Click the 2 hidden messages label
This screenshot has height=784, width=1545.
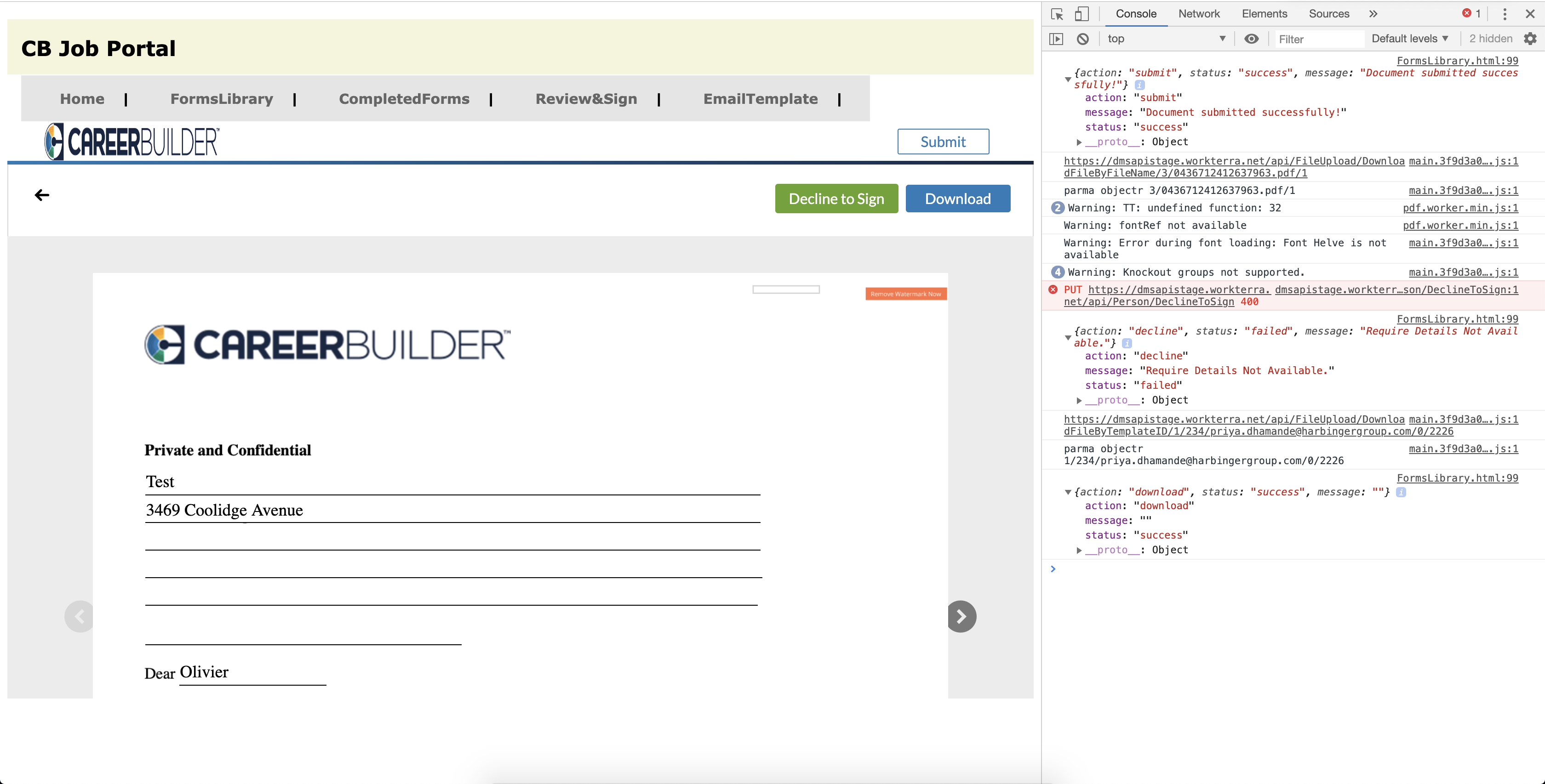coord(1490,39)
